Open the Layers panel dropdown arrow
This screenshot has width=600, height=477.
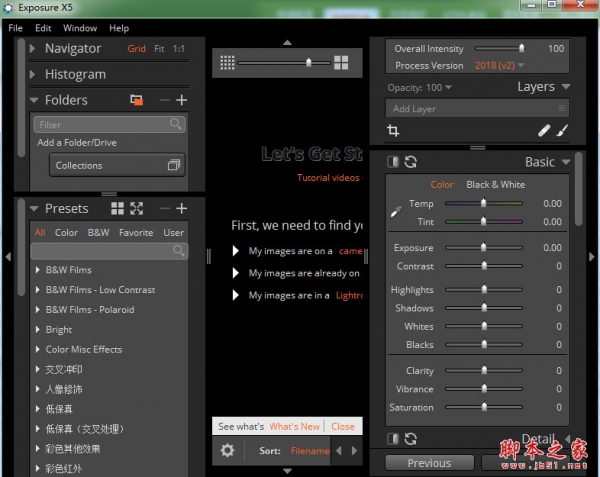click(x=566, y=87)
